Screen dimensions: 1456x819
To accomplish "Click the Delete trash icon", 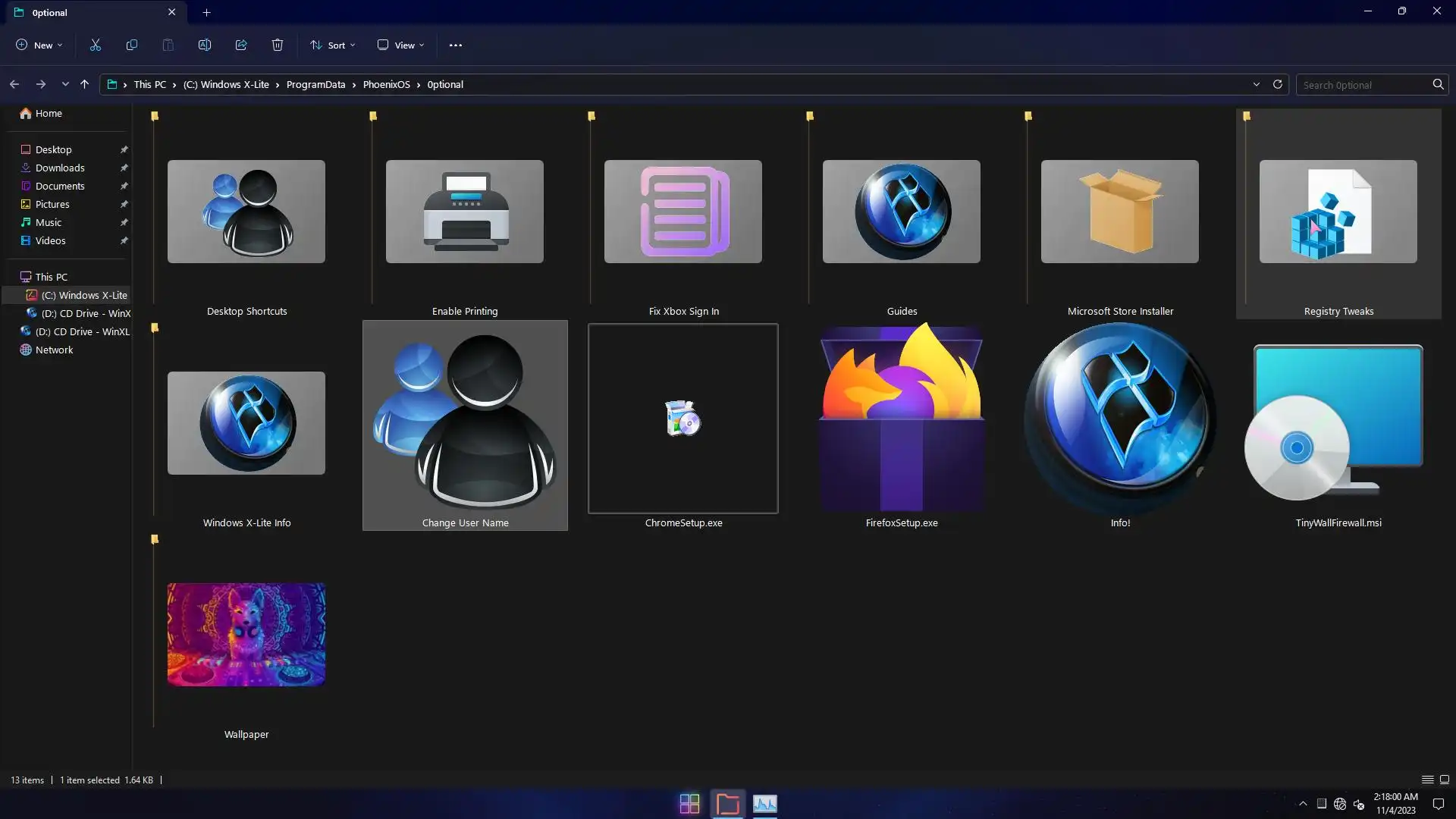I will [277, 45].
